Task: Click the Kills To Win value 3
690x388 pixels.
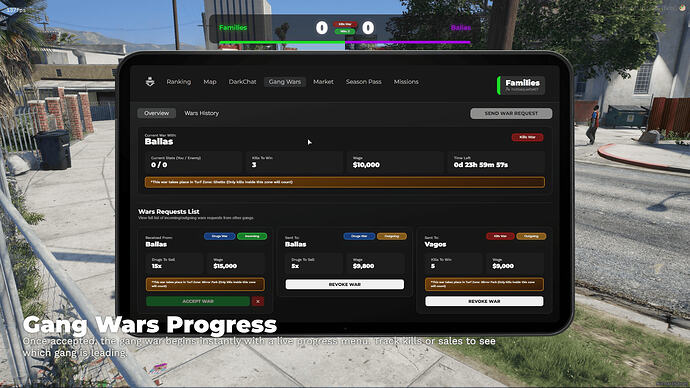Action: (254, 165)
